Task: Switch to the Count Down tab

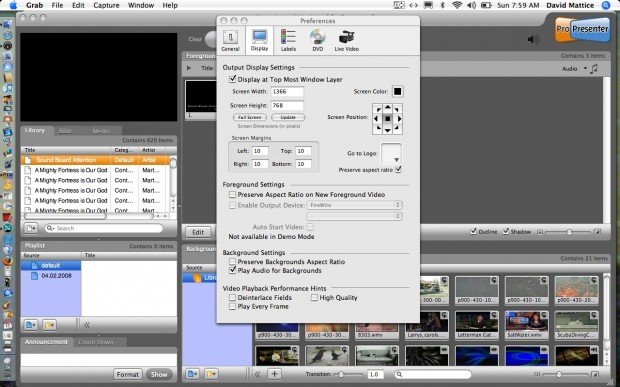Action: pyautogui.click(x=96, y=342)
